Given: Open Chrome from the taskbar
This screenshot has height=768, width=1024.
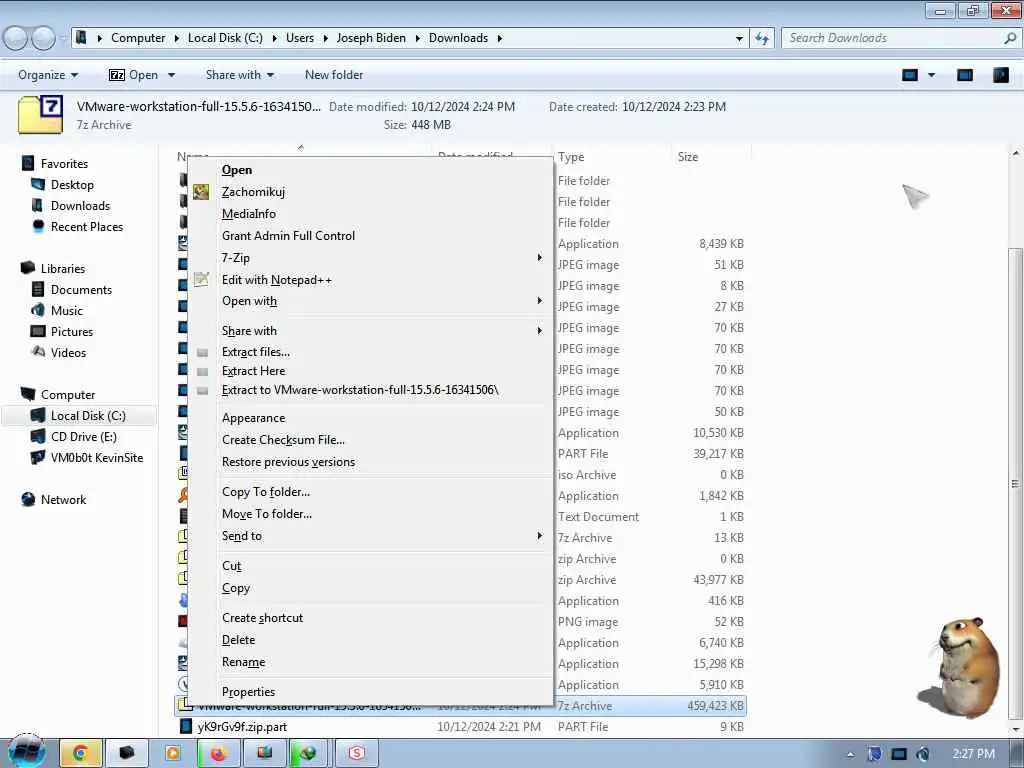Looking at the screenshot, I should (80, 753).
